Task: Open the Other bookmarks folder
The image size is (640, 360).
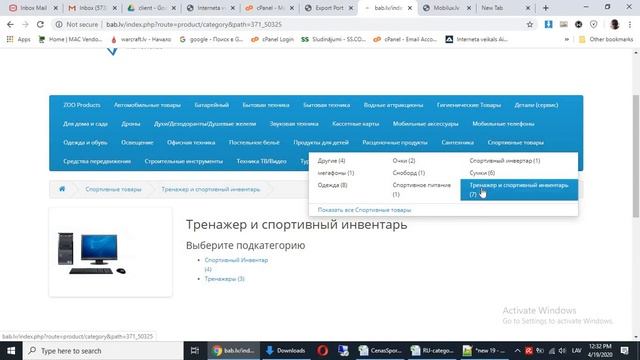Action: [606, 39]
